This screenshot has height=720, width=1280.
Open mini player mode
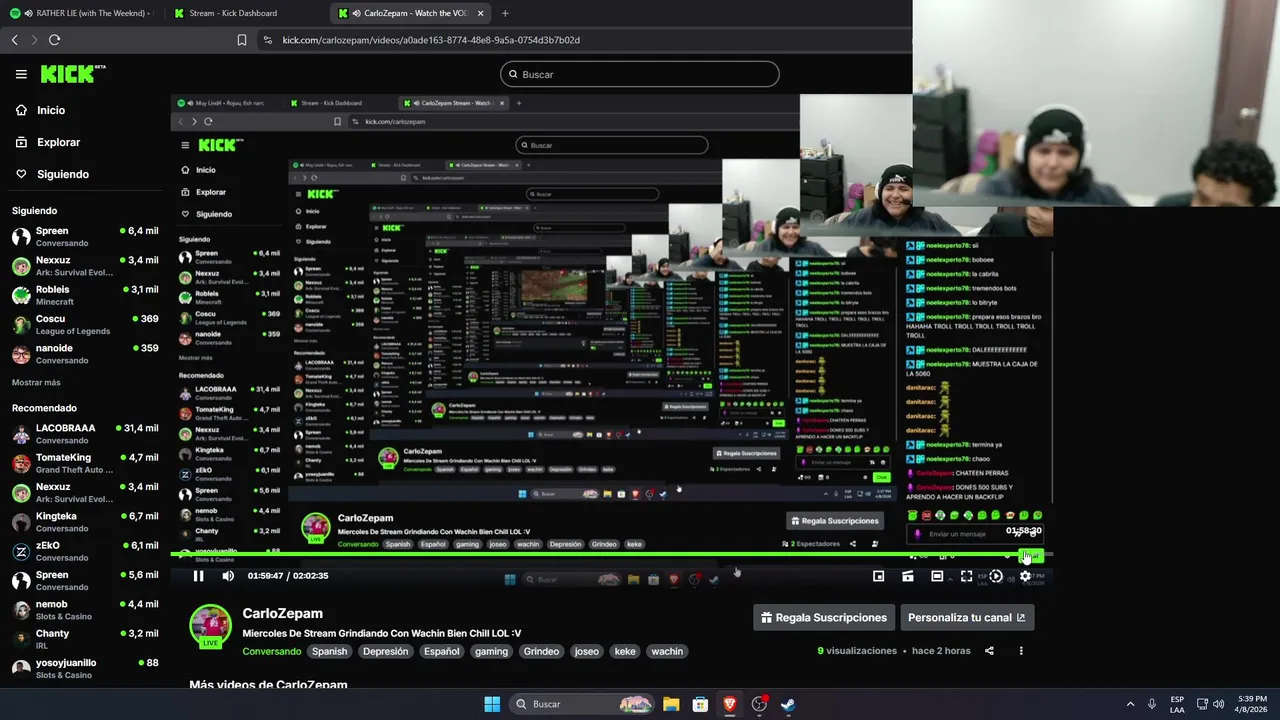tap(878, 576)
